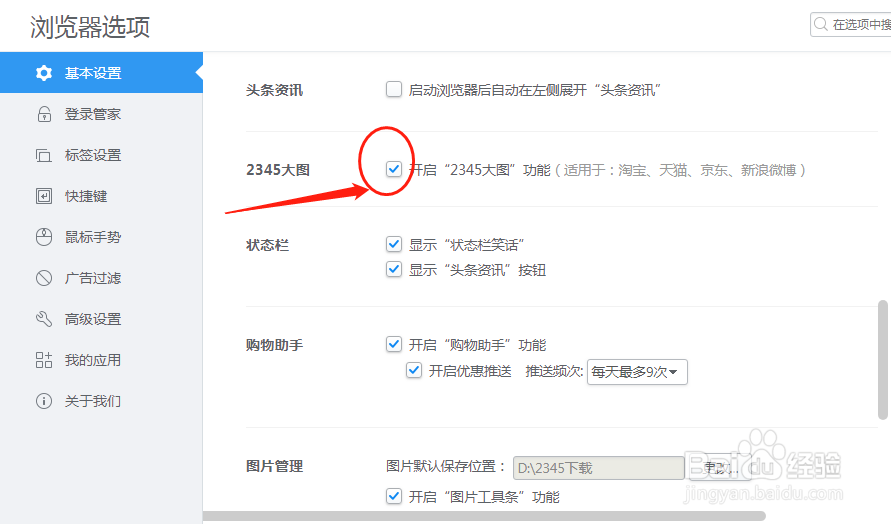Image resolution: width=891 pixels, height=524 pixels.
Task: Click the horizontal scrollbar at the bottom
Action: (484, 516)
